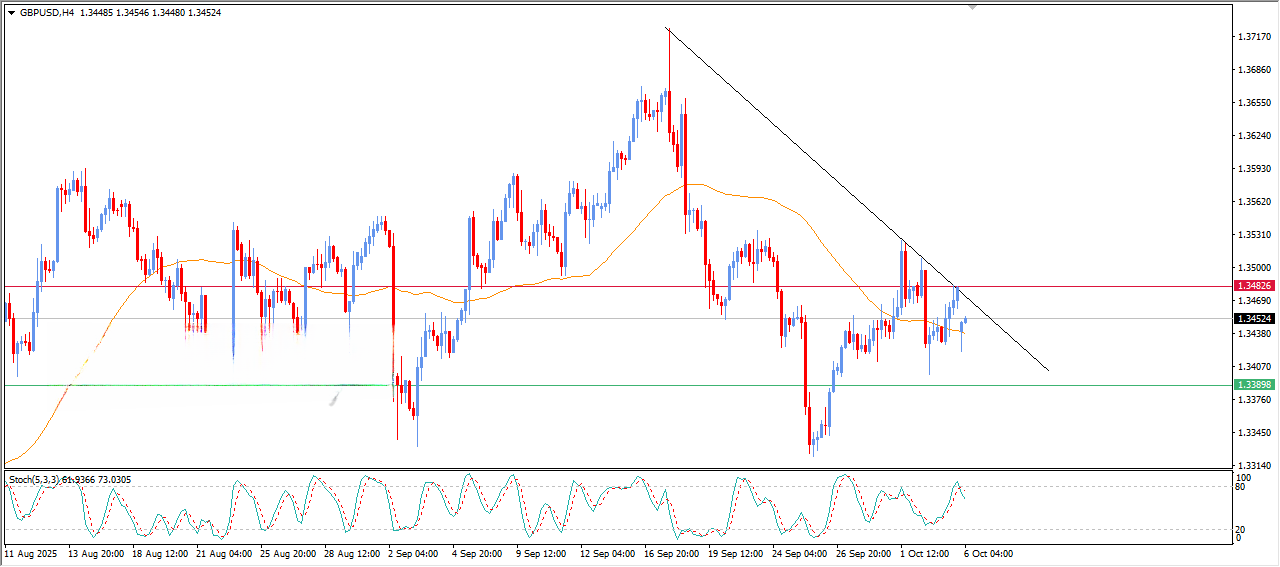Click the Stoch(5,3,3) indicator label
This screenshot has width=1280, height=567.
[35, 481]
